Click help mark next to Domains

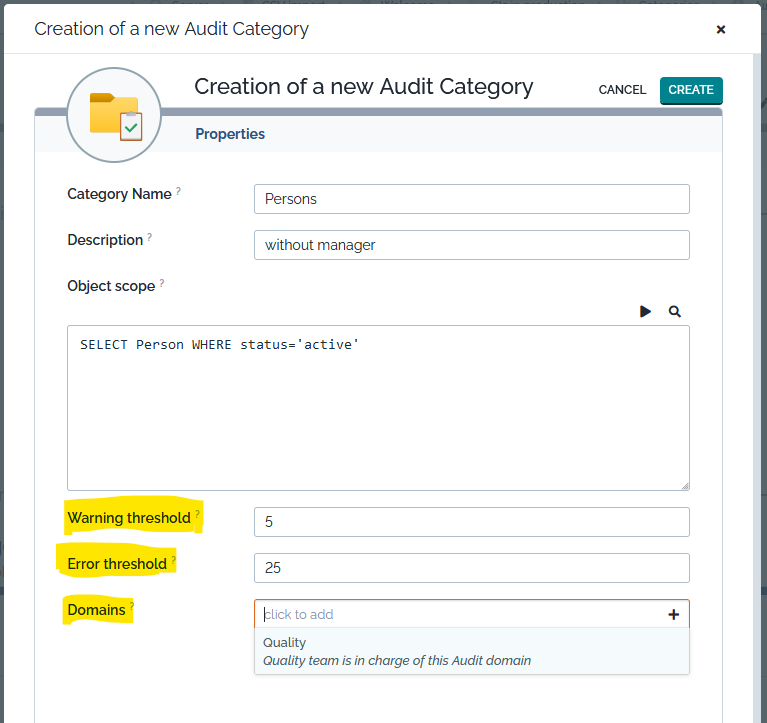[x=131, y=607]
